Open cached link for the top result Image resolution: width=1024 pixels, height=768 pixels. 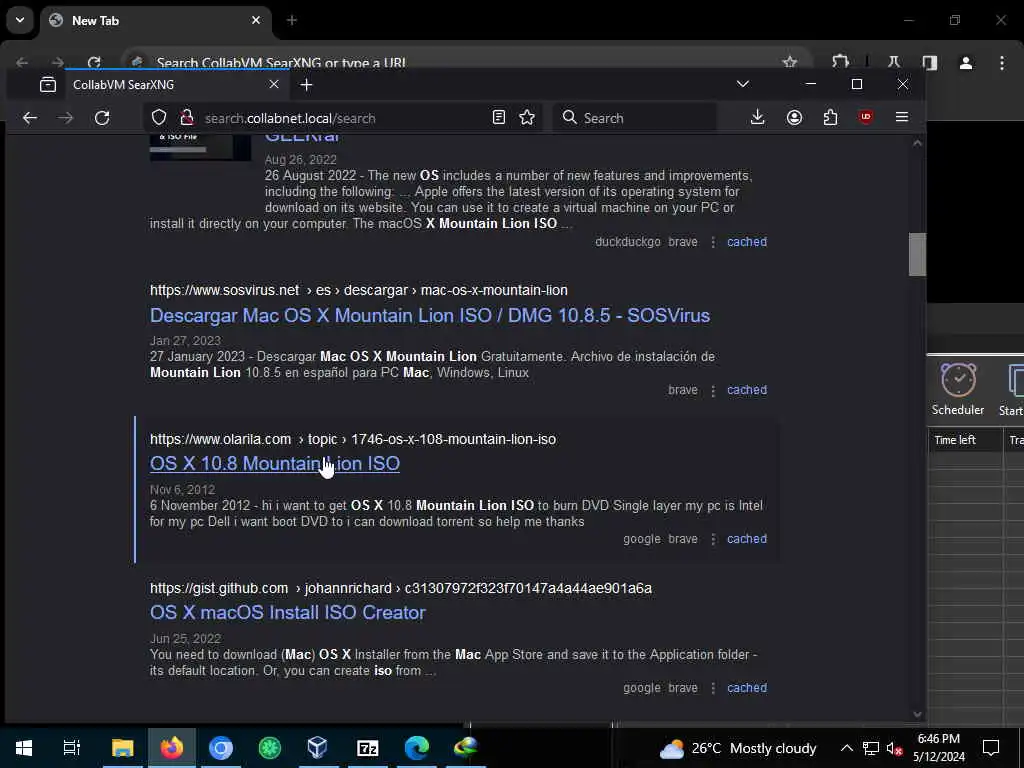click(746, 242)
